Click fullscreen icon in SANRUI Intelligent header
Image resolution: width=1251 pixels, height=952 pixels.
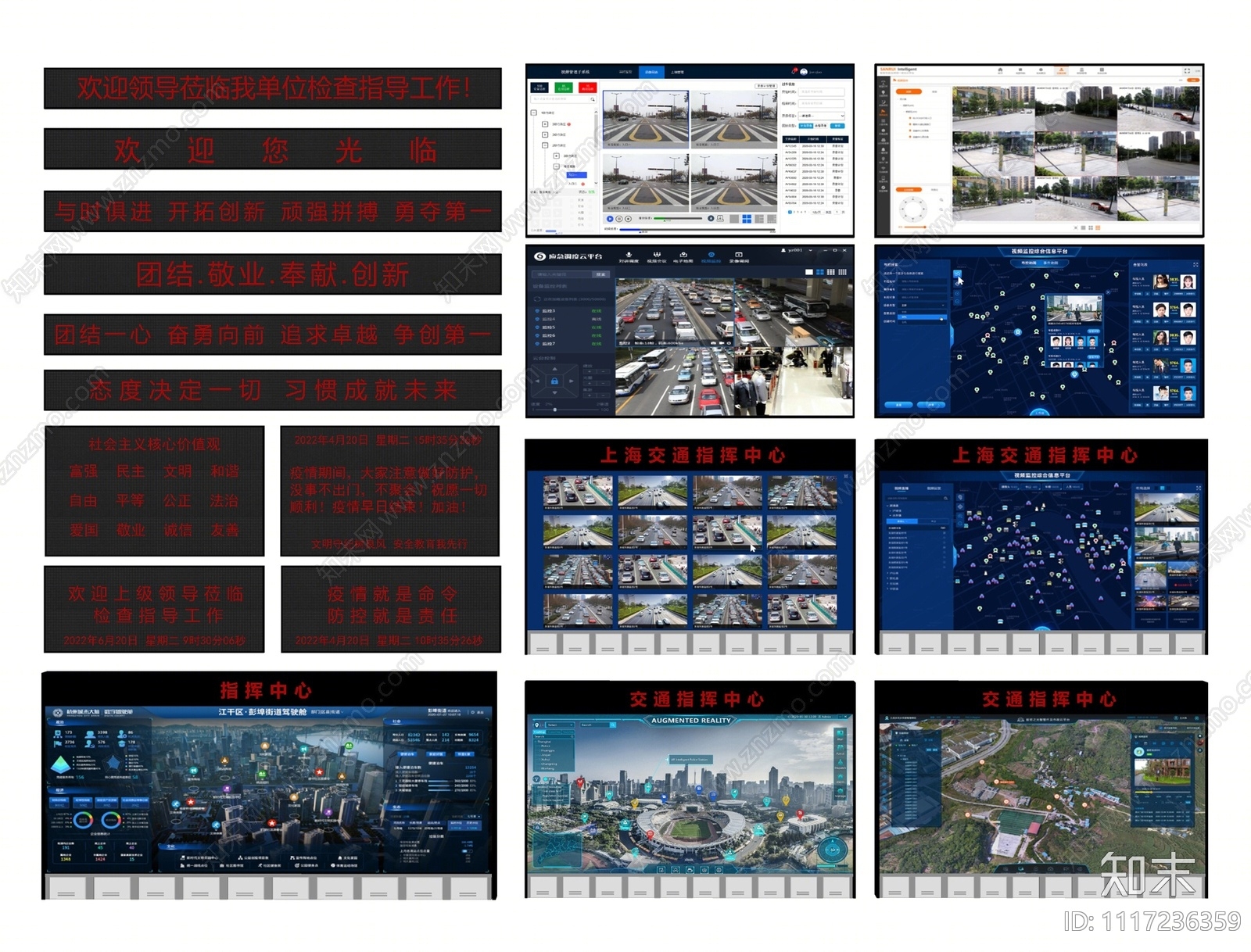[1187, 71]
